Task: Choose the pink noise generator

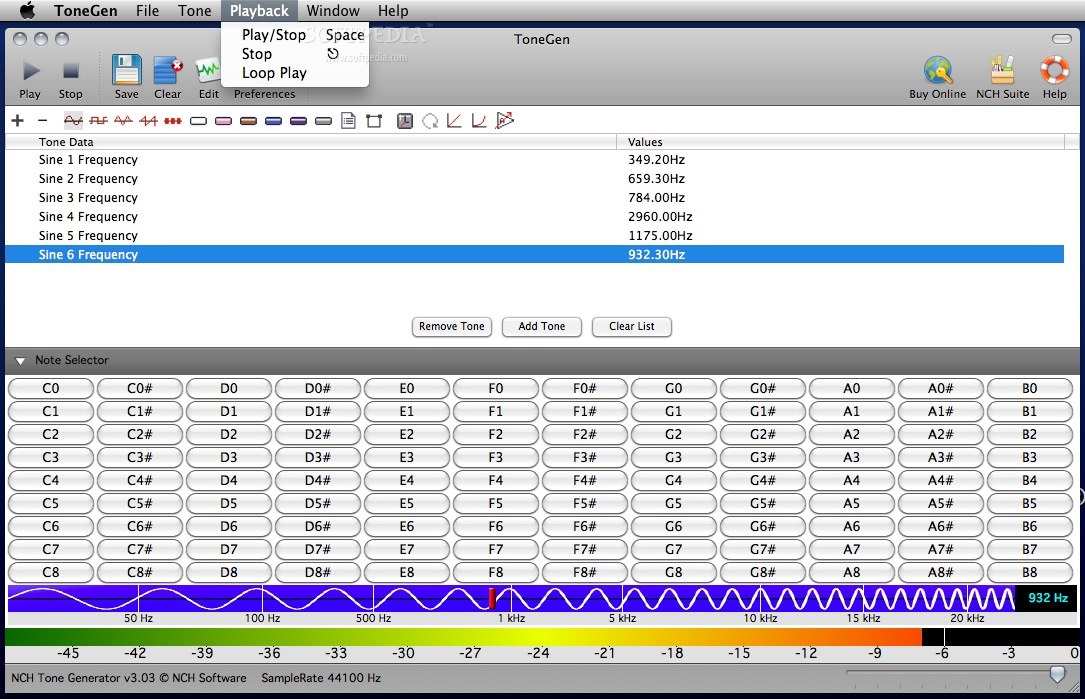Action: [x=224, y=120]
